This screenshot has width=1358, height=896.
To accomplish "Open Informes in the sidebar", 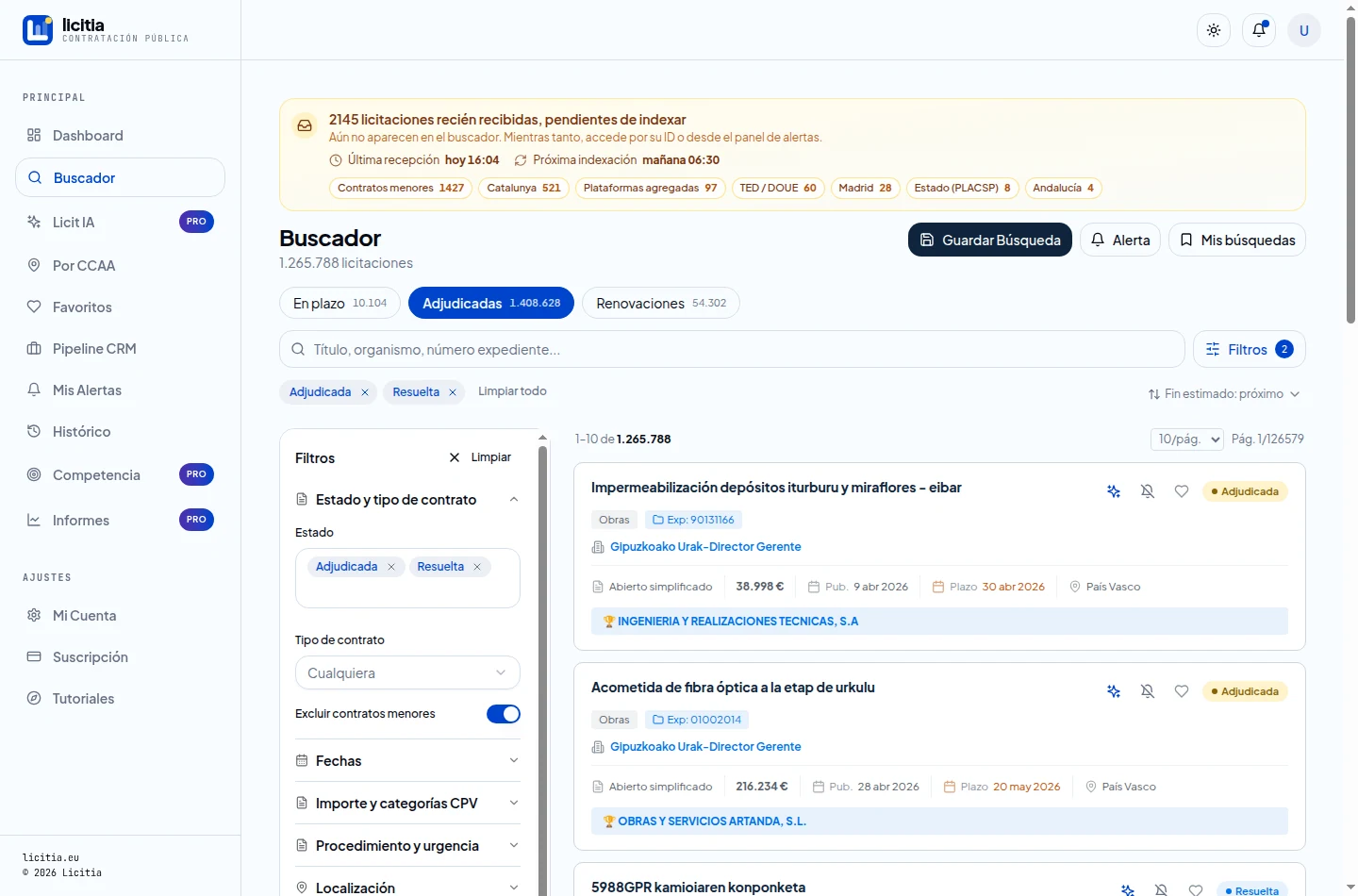I will point(120,521).
